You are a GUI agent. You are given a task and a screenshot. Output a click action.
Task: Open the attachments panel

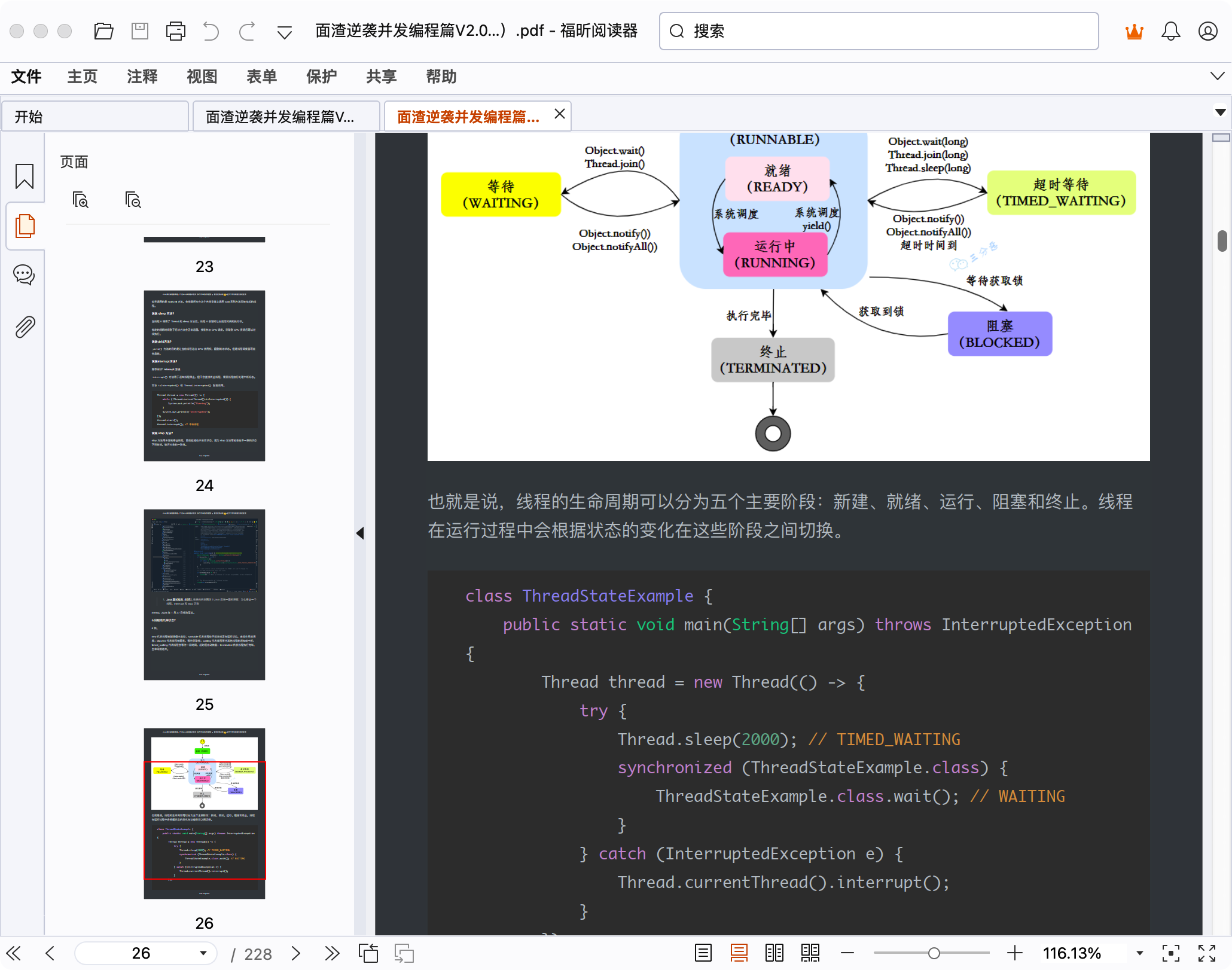click(24, 326)
